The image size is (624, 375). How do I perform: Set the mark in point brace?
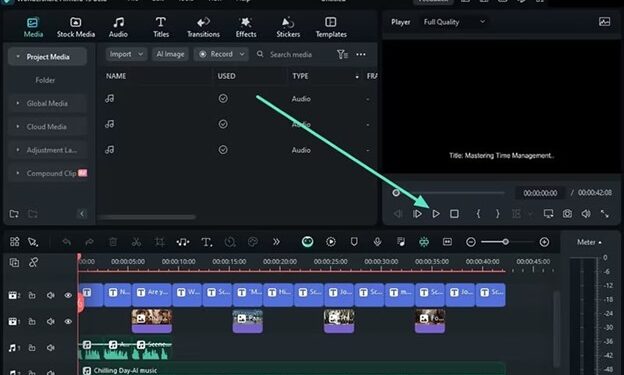pyautogui.click(x=478, y=214)
